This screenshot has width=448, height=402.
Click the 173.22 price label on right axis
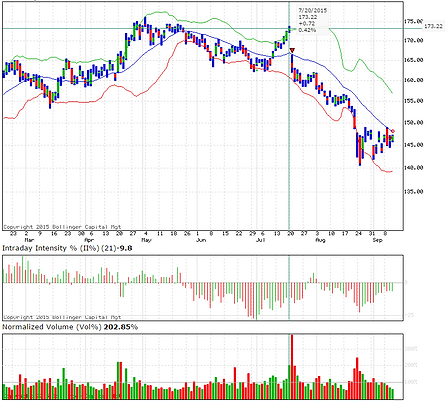point(433,26)
